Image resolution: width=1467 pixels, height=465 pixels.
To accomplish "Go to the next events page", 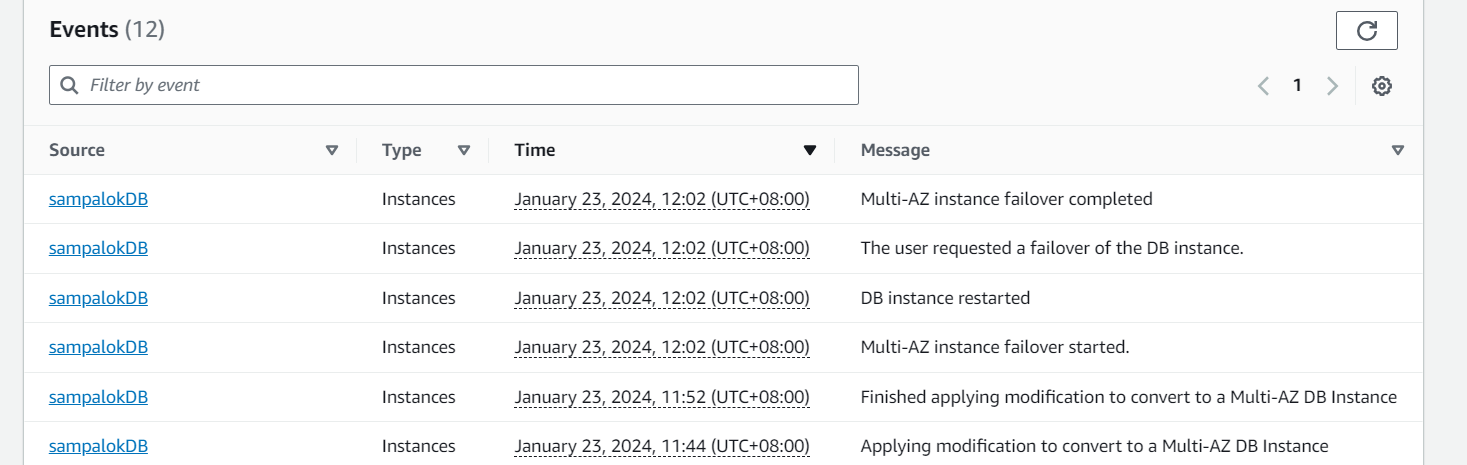I will 1332,86.
